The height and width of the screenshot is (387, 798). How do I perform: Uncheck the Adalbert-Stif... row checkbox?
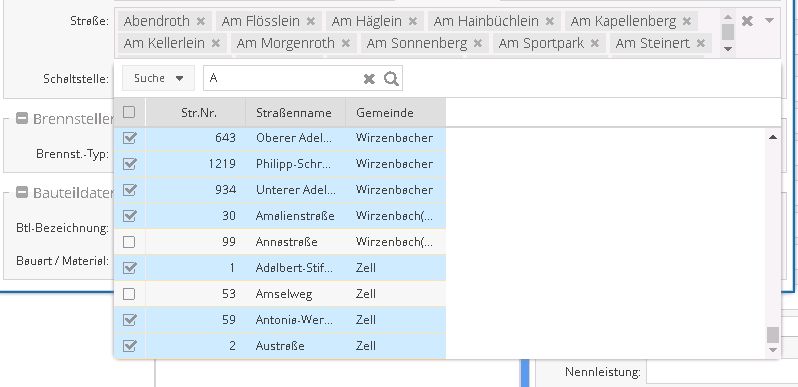[x=129, y=268]
